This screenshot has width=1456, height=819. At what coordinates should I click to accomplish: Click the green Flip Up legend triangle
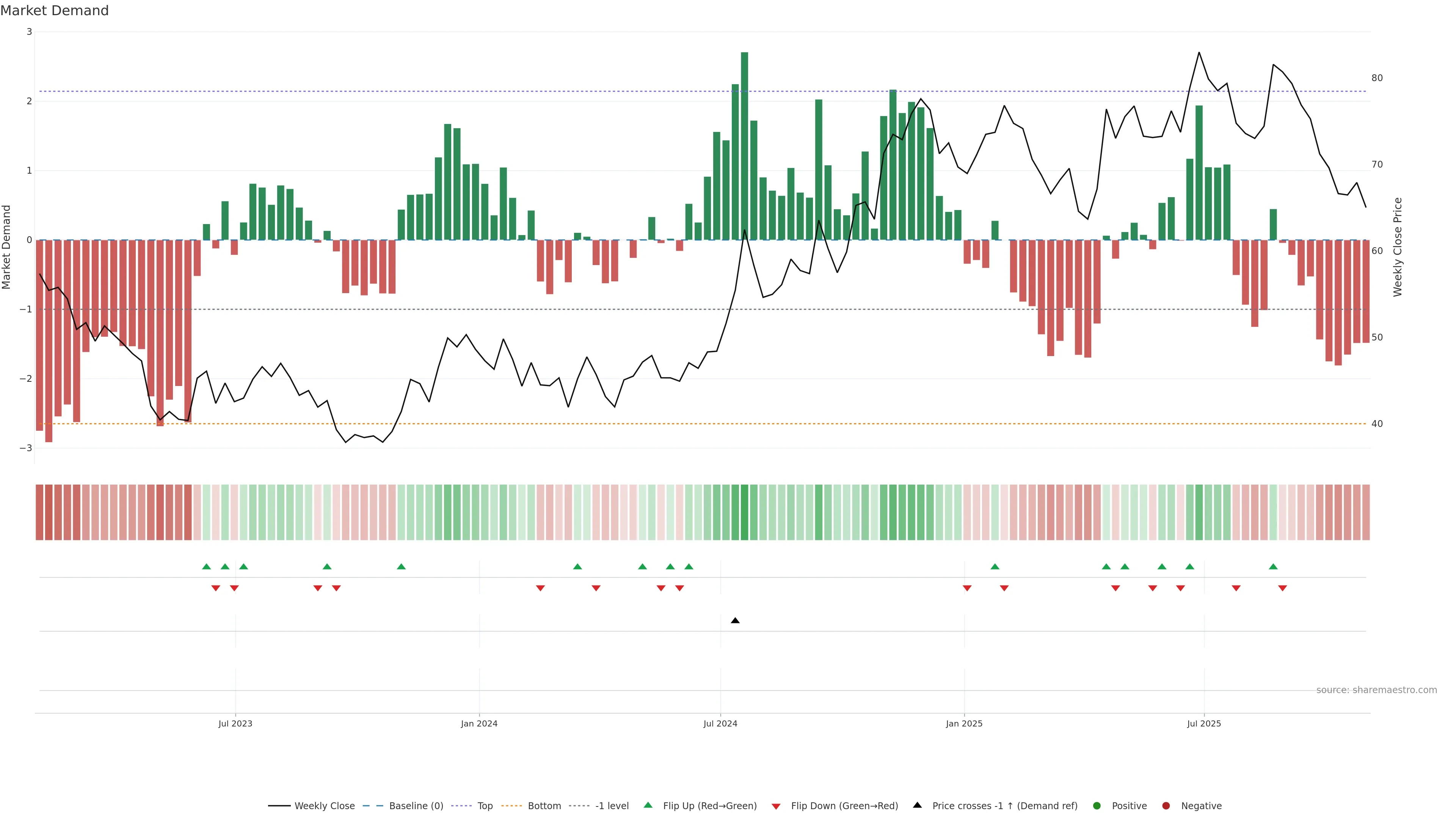(x=648, y=805)
